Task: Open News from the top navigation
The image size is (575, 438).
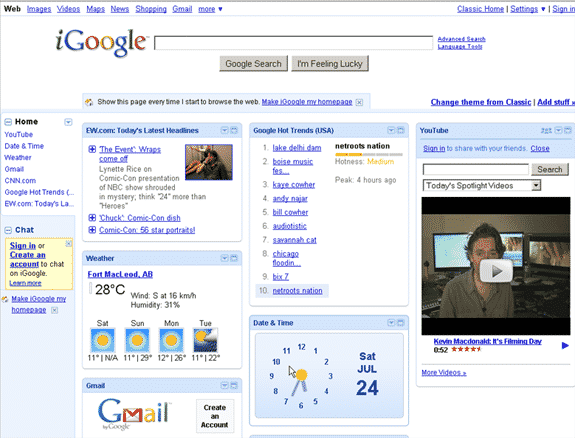Action: tap(120, 9)
